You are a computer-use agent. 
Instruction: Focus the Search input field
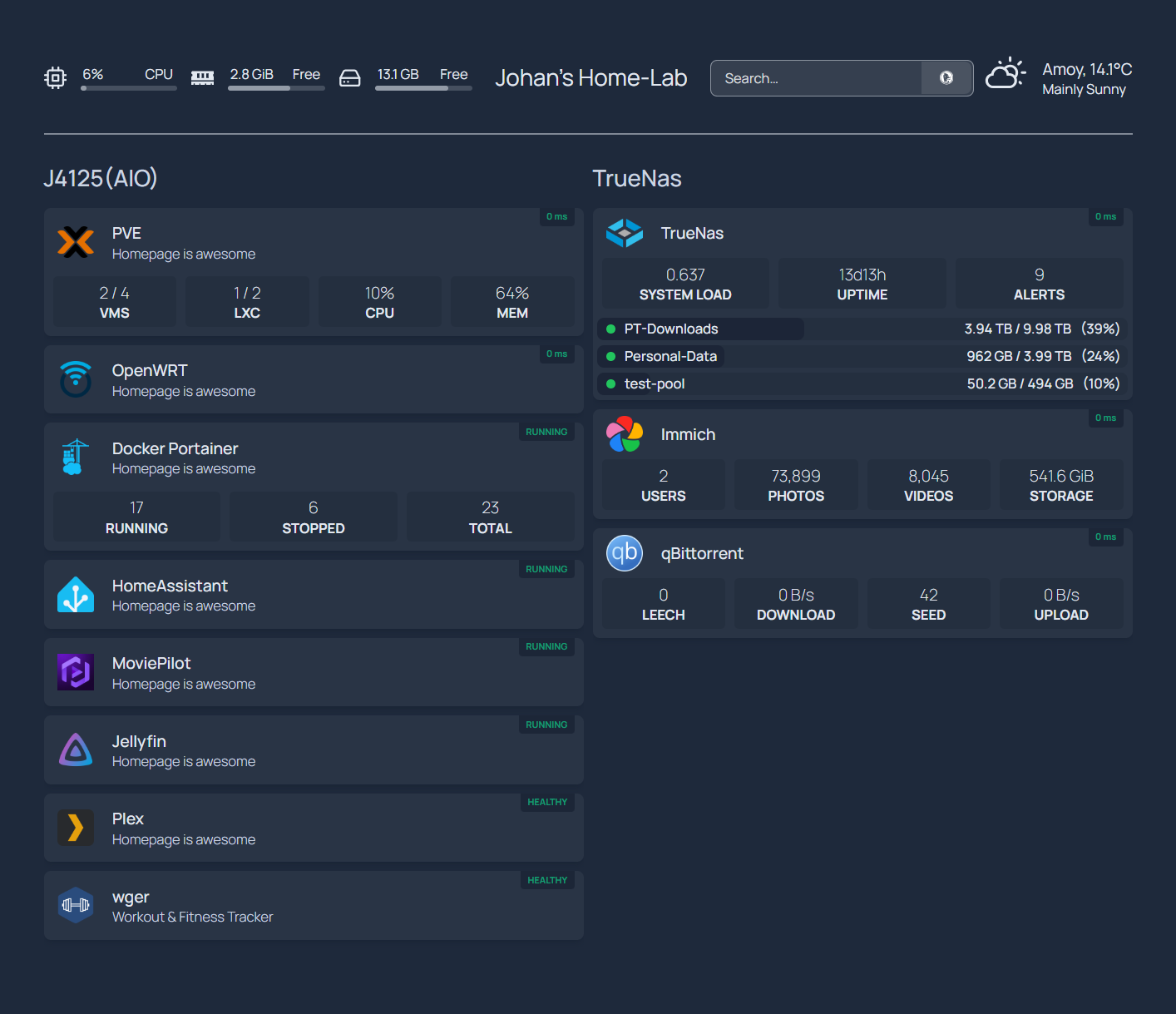(x=815, y=78)
